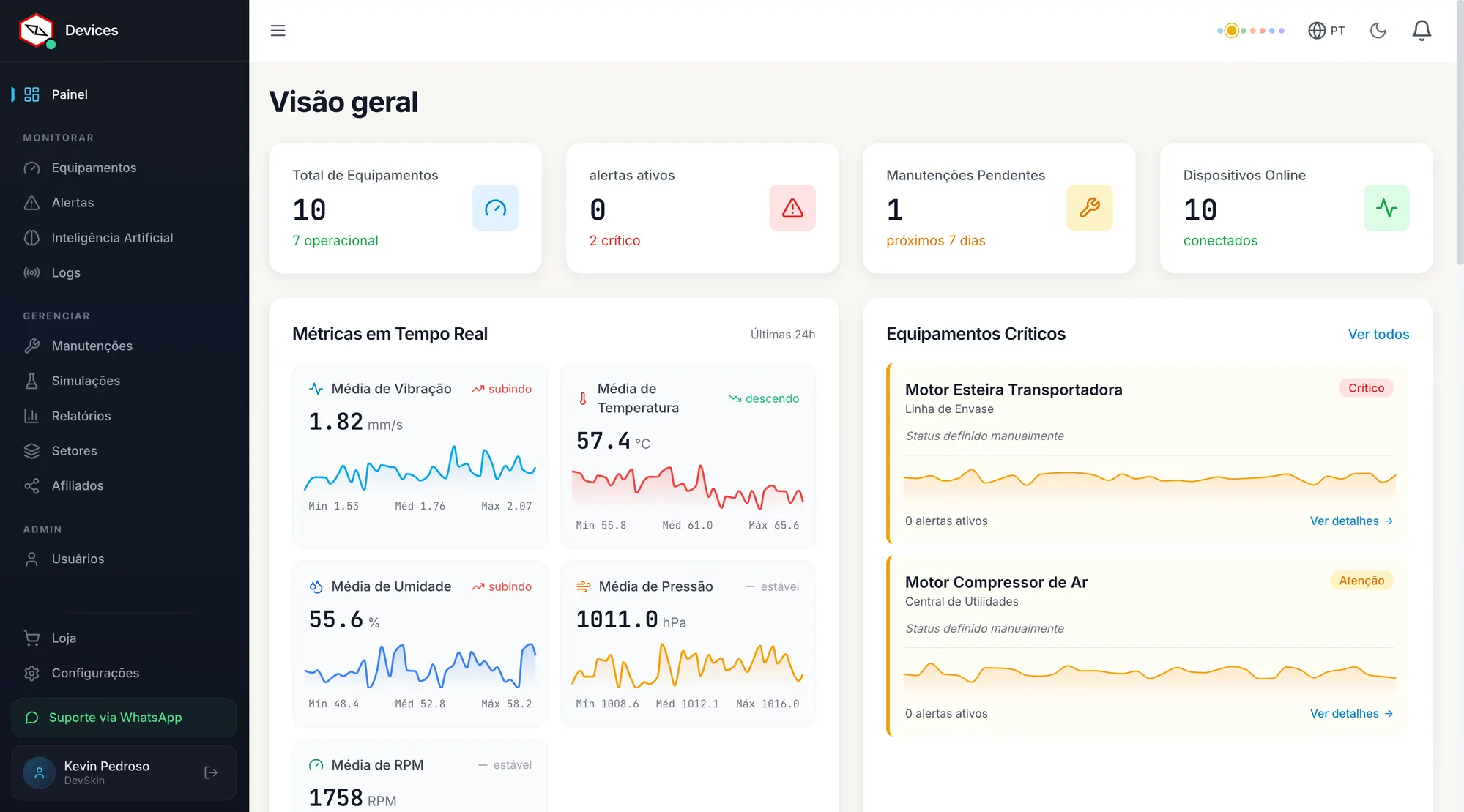The width and height of the screenshot is (1464, 812).
Task: Click the Média de Vibração chart
Action: (x=420, y=469)
